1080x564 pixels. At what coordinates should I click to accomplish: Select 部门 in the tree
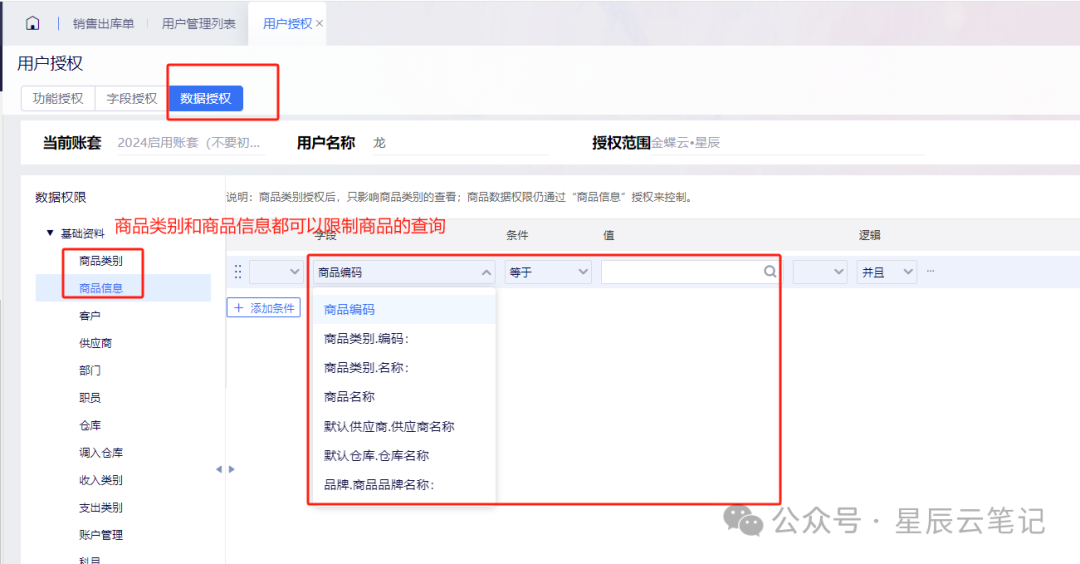click(90, 370)
